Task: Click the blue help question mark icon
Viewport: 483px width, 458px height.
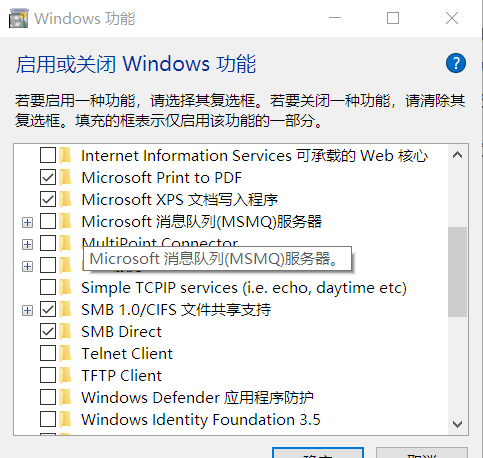Action: [x=456, y=63]
